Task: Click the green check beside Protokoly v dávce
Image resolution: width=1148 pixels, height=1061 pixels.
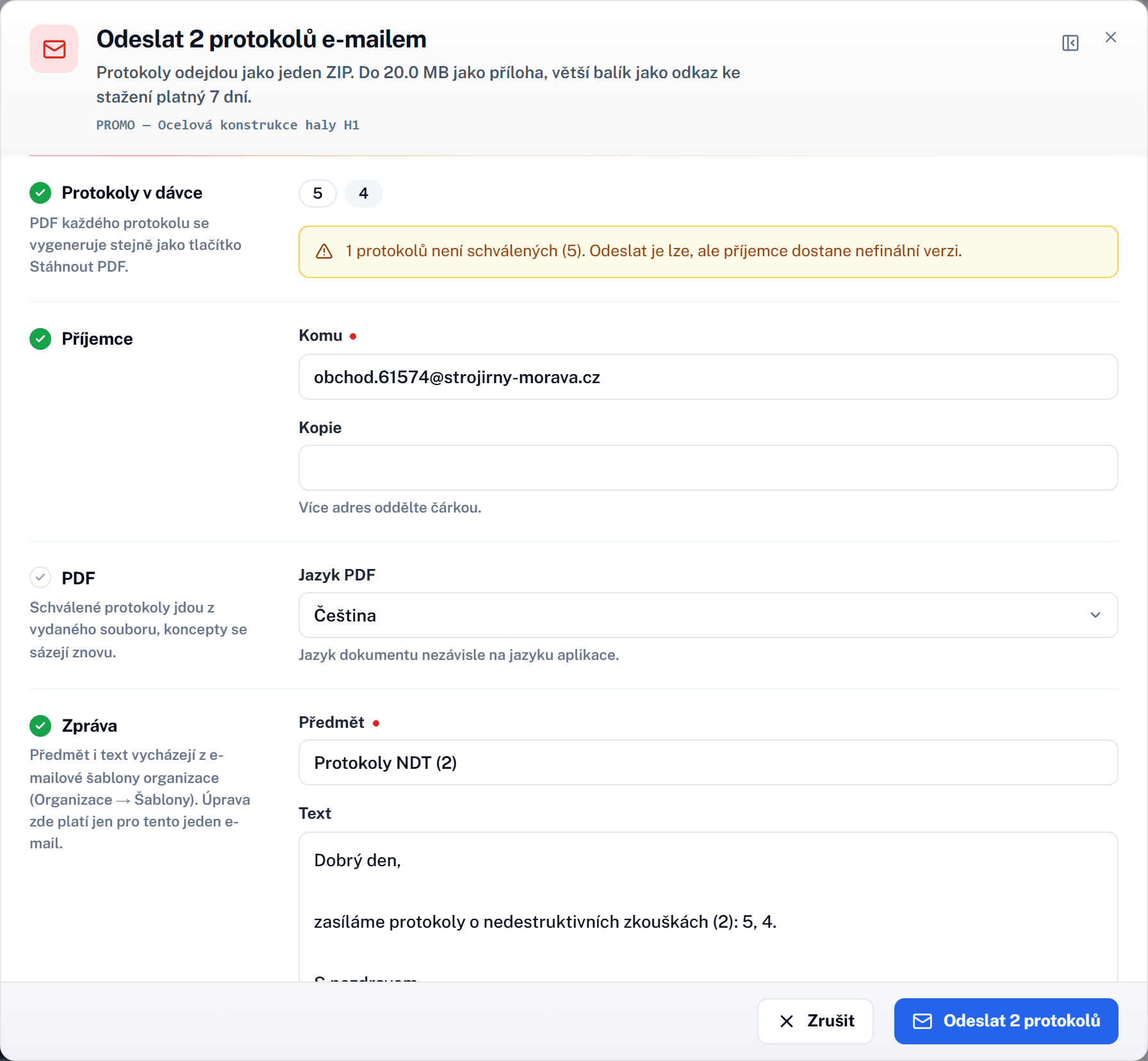Action: (x=40, y=193)
